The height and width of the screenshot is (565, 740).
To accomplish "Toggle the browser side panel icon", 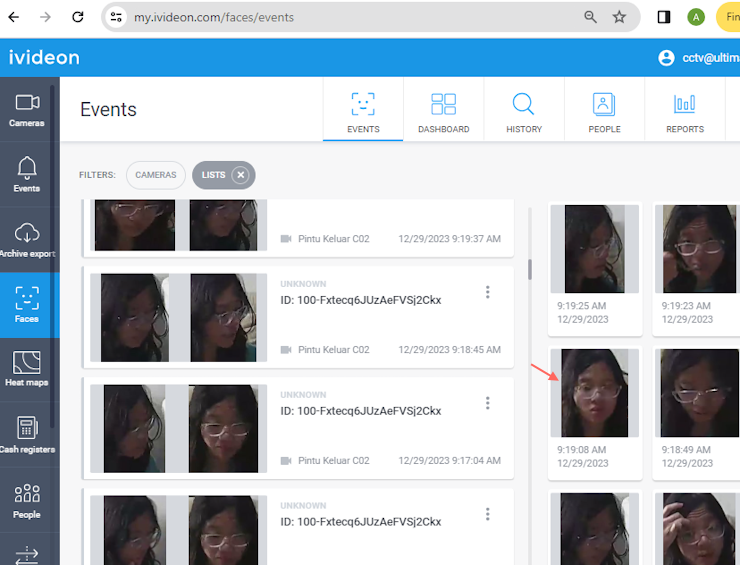I will (x=664, y=17).
